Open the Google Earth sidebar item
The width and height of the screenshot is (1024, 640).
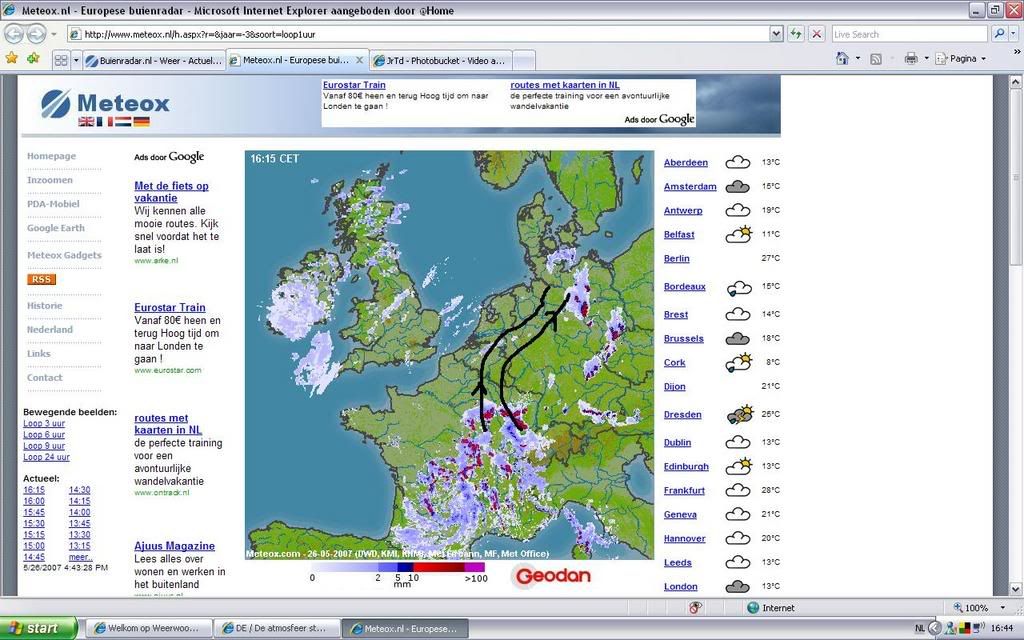pos(56,228)
